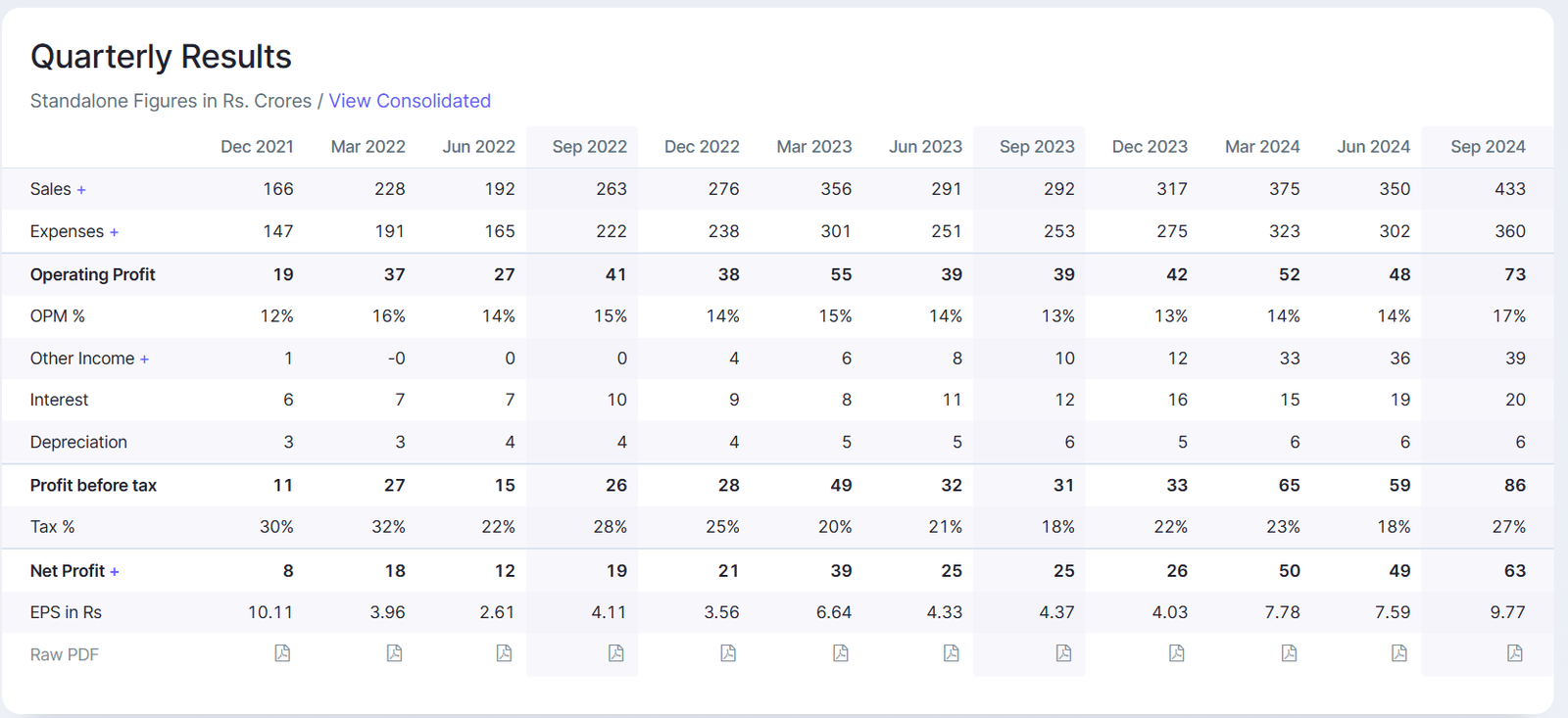This screenshot has height=718, width=1568.
Task: Select EPS value 6.64
Action: 834,612
